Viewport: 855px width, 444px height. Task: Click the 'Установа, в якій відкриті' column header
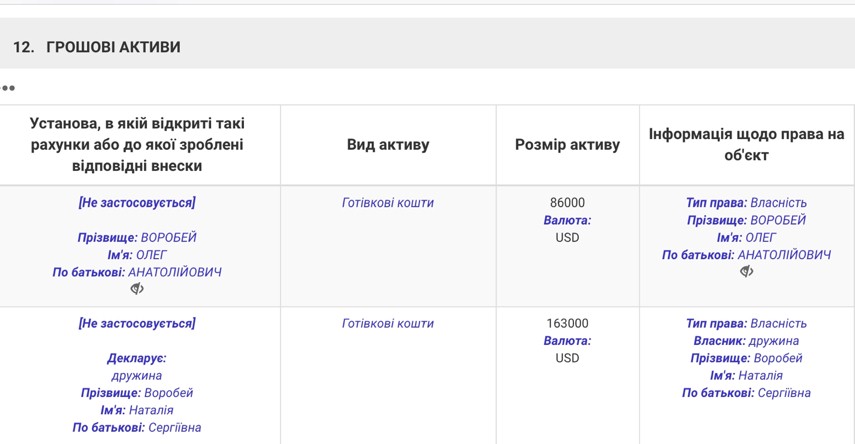(137, 145)
